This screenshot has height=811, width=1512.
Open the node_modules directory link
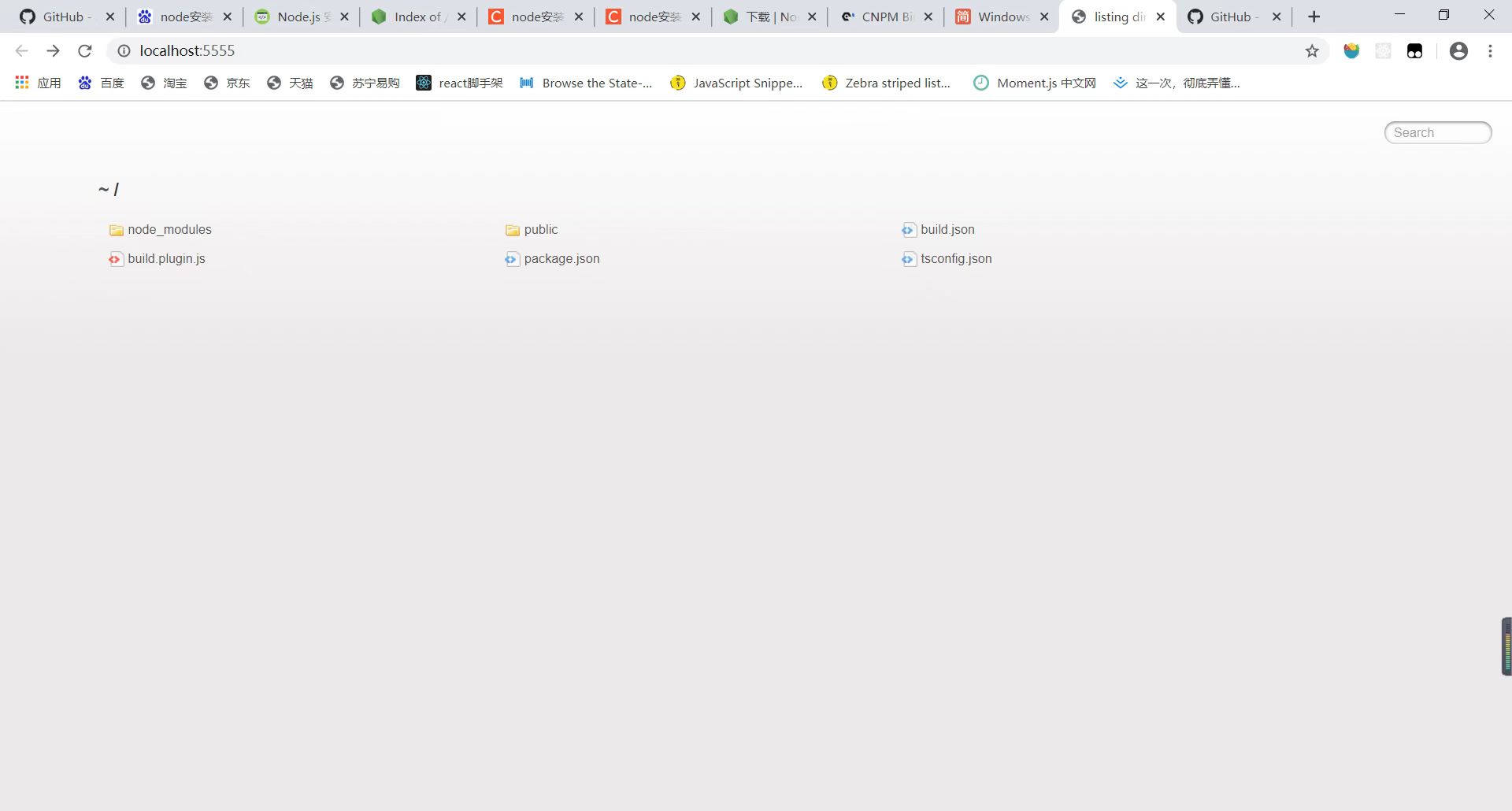(169, 230)
